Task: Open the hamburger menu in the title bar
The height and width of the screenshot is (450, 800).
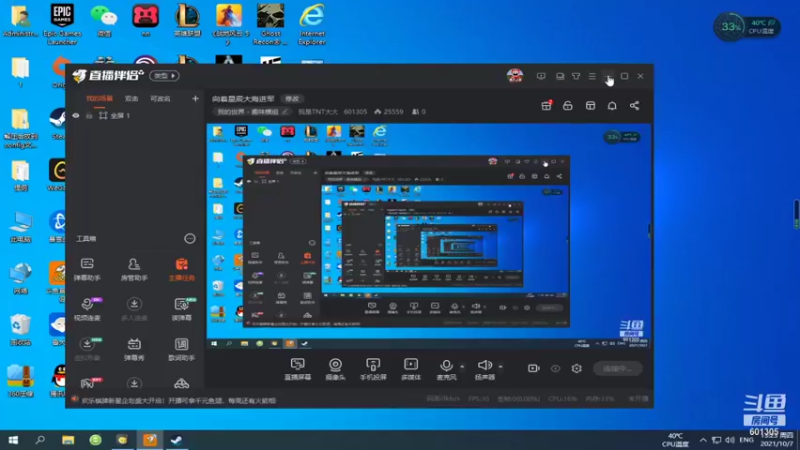Action: [x=592, y=76]
